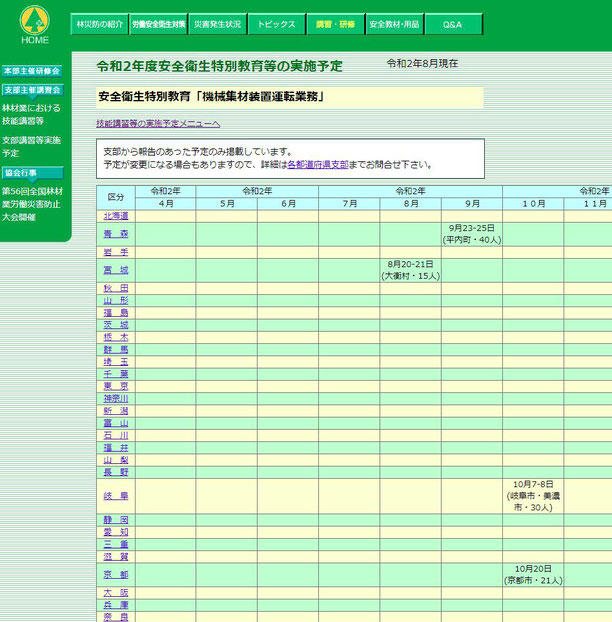Open the 安全教材・用品 menu tab

pyautogui.click(x=395, y=24)
